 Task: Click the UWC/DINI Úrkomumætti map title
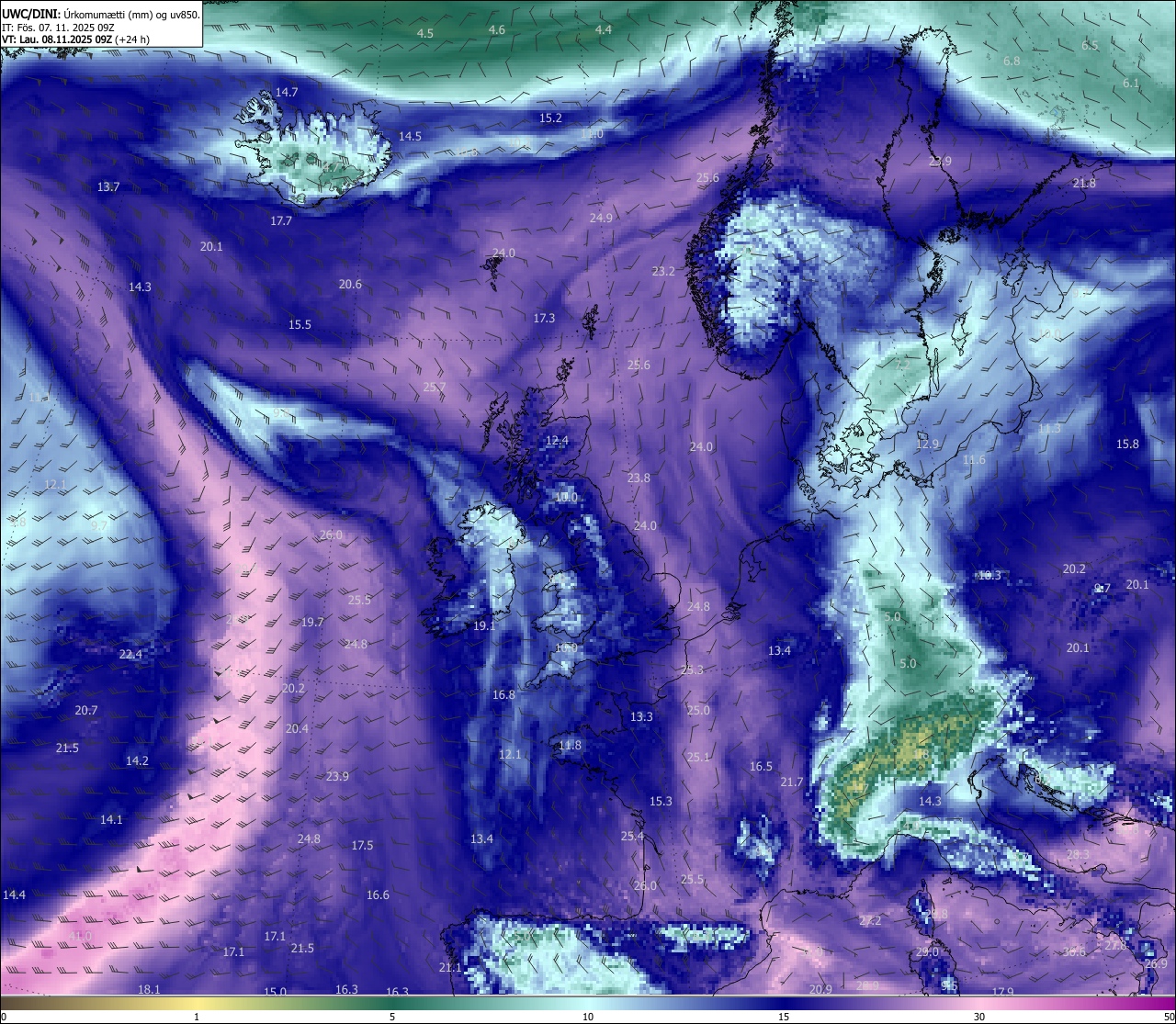[x=101, y=14]
